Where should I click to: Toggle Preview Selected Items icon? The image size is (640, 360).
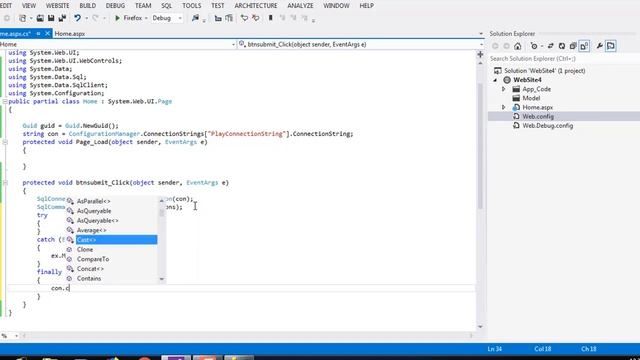coord(611,46)
